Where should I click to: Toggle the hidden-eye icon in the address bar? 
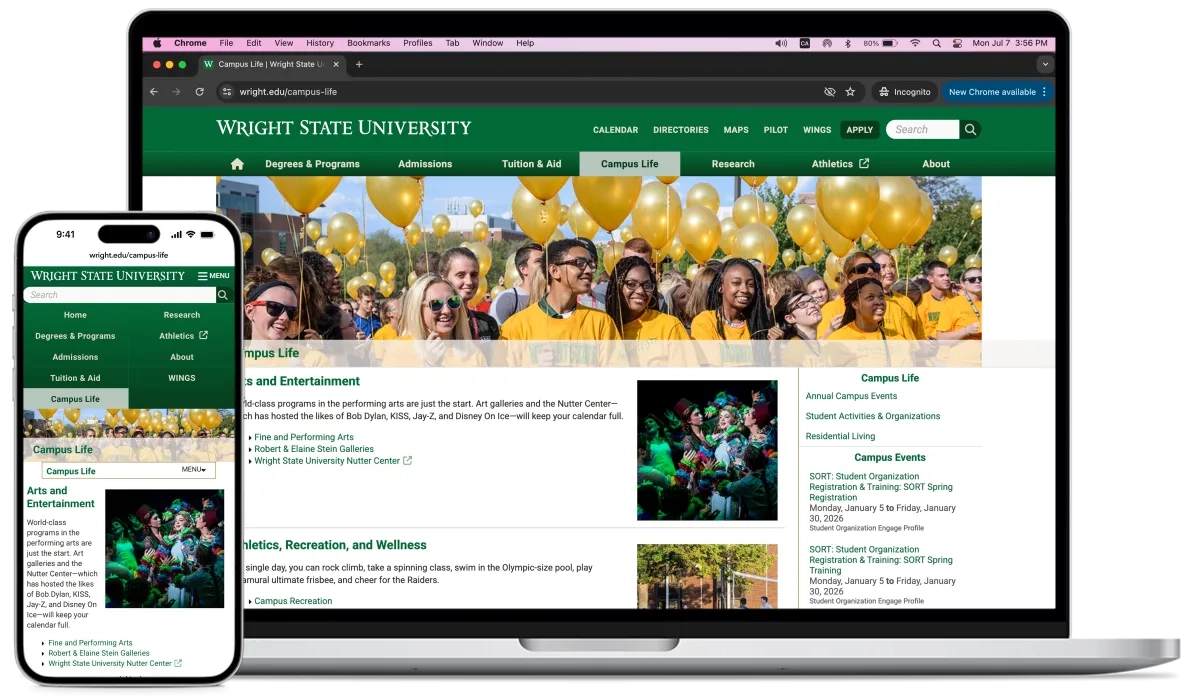(x=829, y=91)
